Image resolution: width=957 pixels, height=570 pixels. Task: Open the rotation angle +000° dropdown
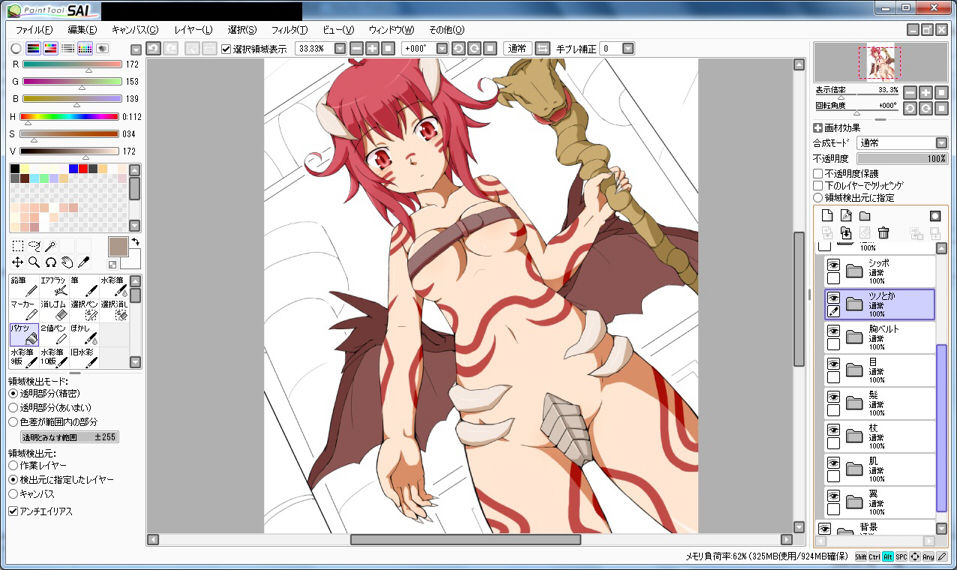pos(442,48)
